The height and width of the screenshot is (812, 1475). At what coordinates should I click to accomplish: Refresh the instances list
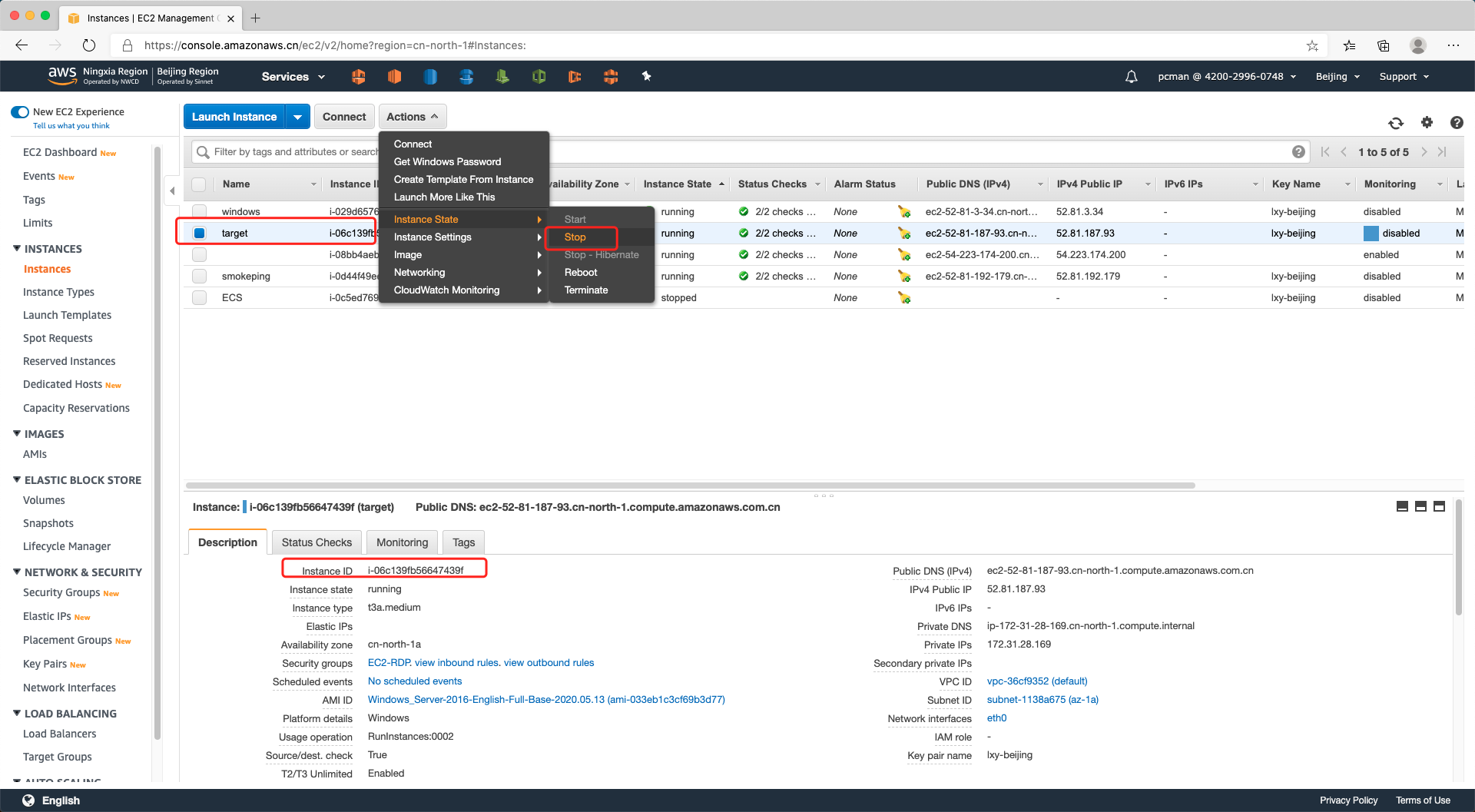coord(1396,123)
